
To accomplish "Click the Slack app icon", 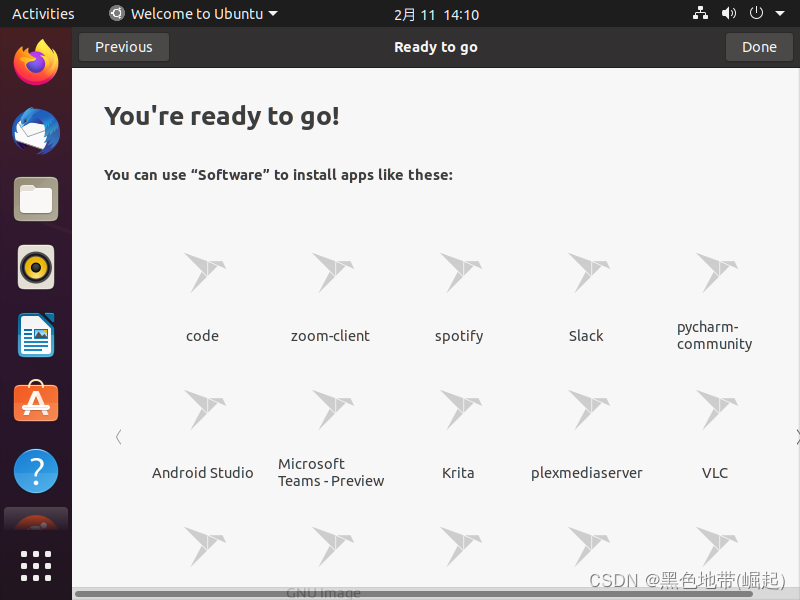I will 588,272.
